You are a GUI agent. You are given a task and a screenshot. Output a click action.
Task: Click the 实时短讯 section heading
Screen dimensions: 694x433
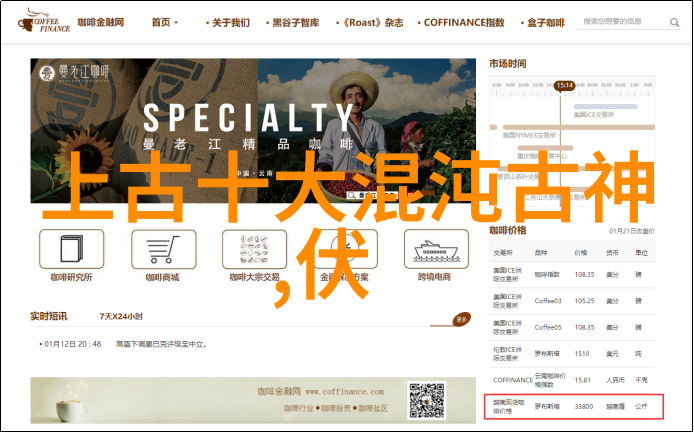49,316
